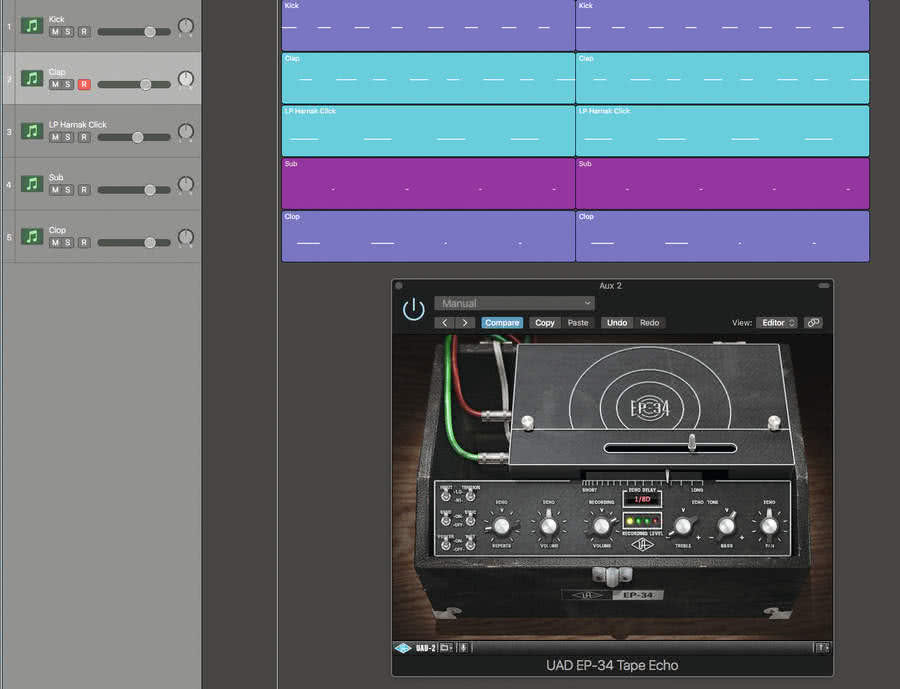Record-enable the Kick track
Image resolution: width=900 pixels, height=689 pixels.
(x=84, y=32)
